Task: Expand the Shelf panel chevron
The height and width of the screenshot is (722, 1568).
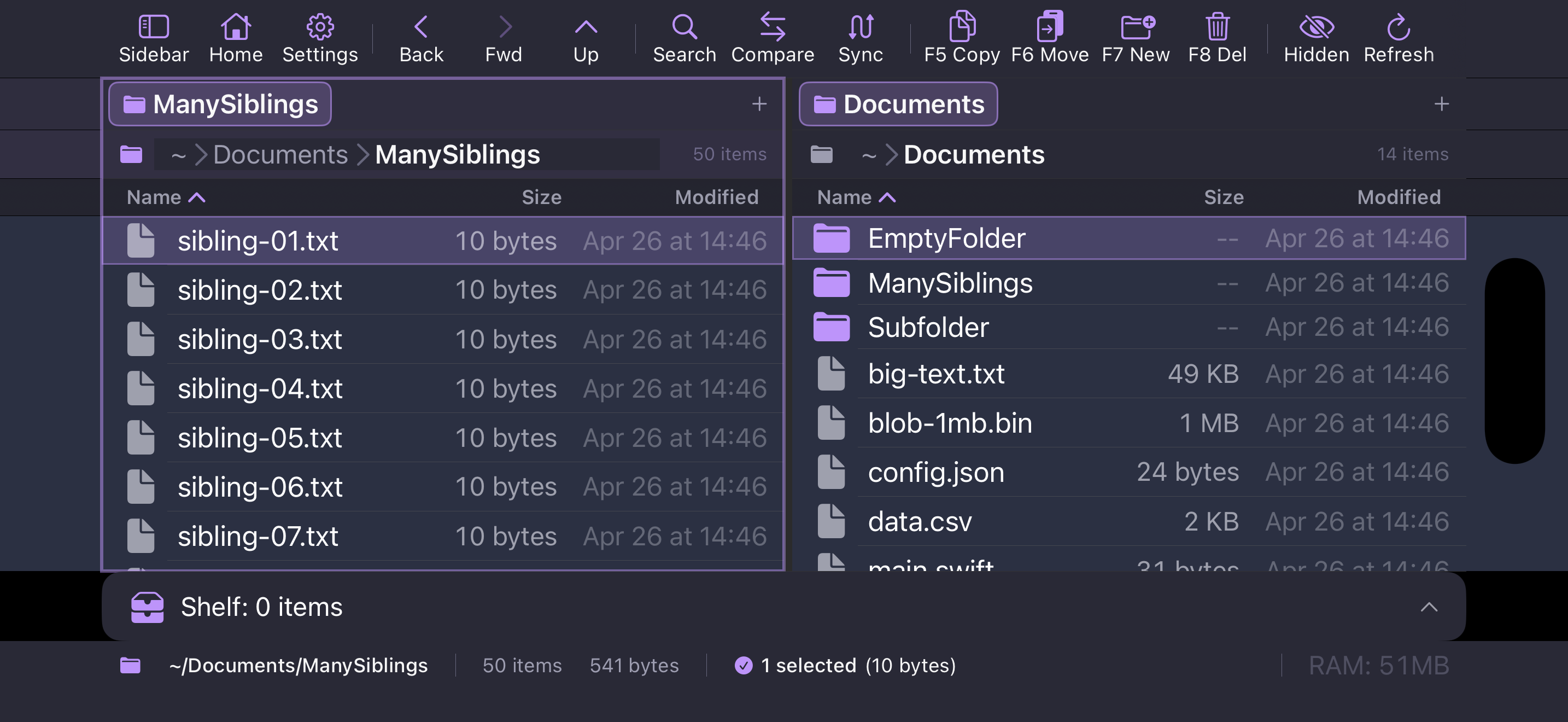Action: click(1429, 607)
